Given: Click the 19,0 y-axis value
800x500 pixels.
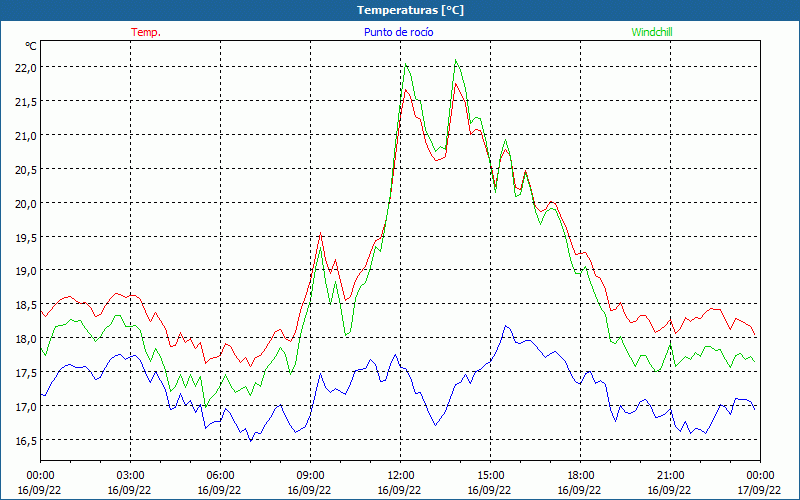Looking at the screenshot, I should pos(24,271).
